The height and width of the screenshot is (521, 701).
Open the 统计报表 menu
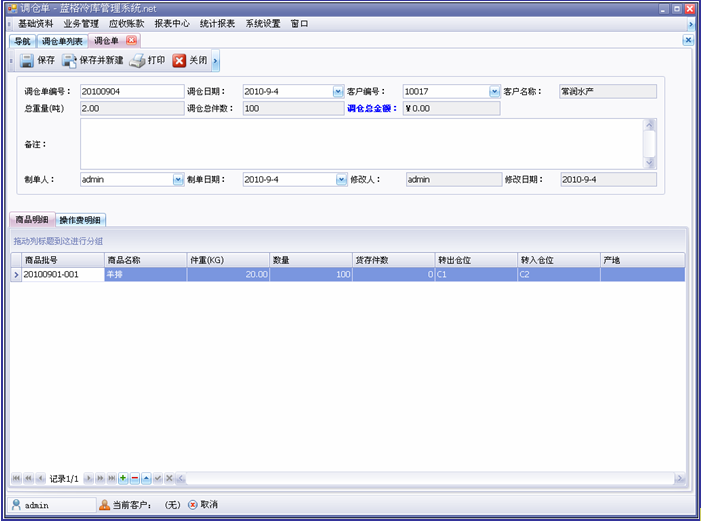coord(217,24)
